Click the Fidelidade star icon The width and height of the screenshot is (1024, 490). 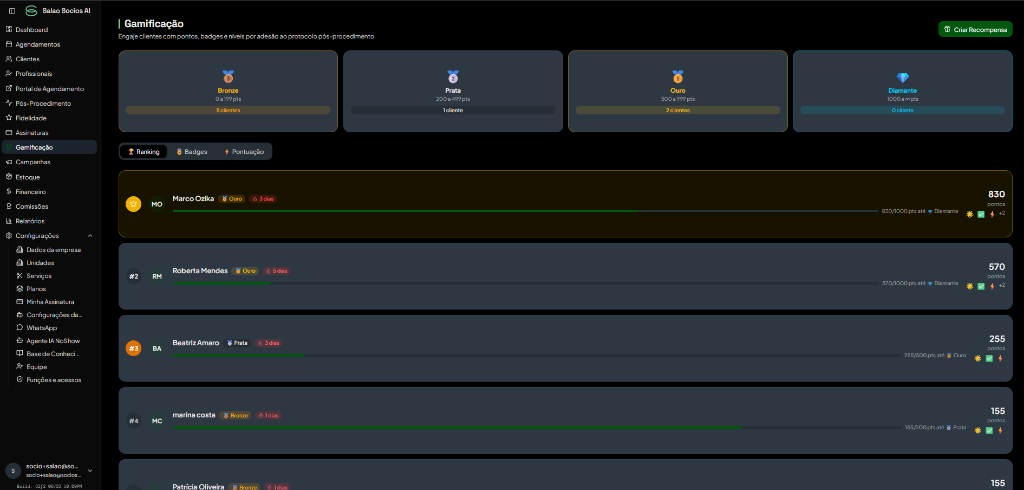[8, 118]
